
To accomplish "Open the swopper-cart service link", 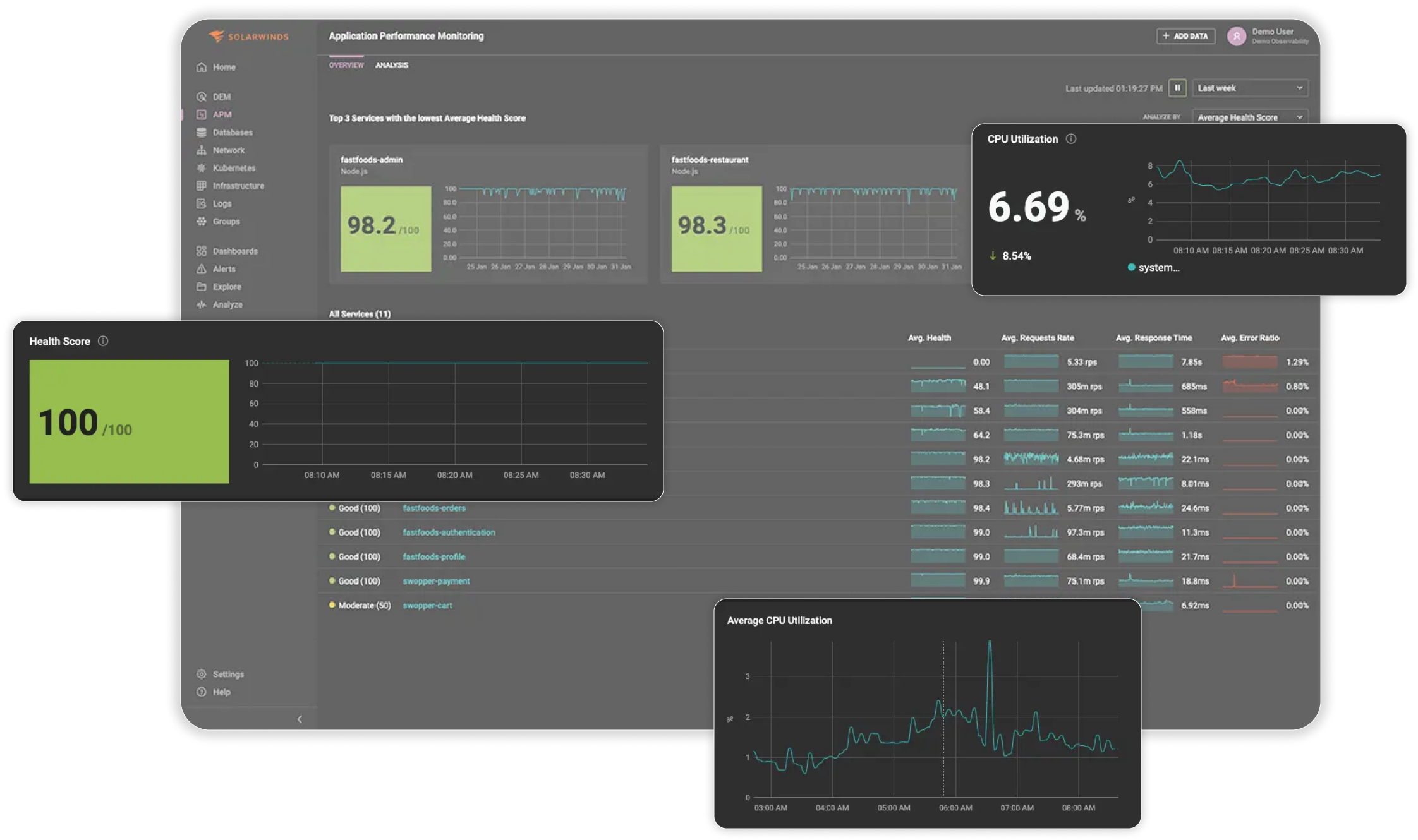I will (x=427, y=605).
